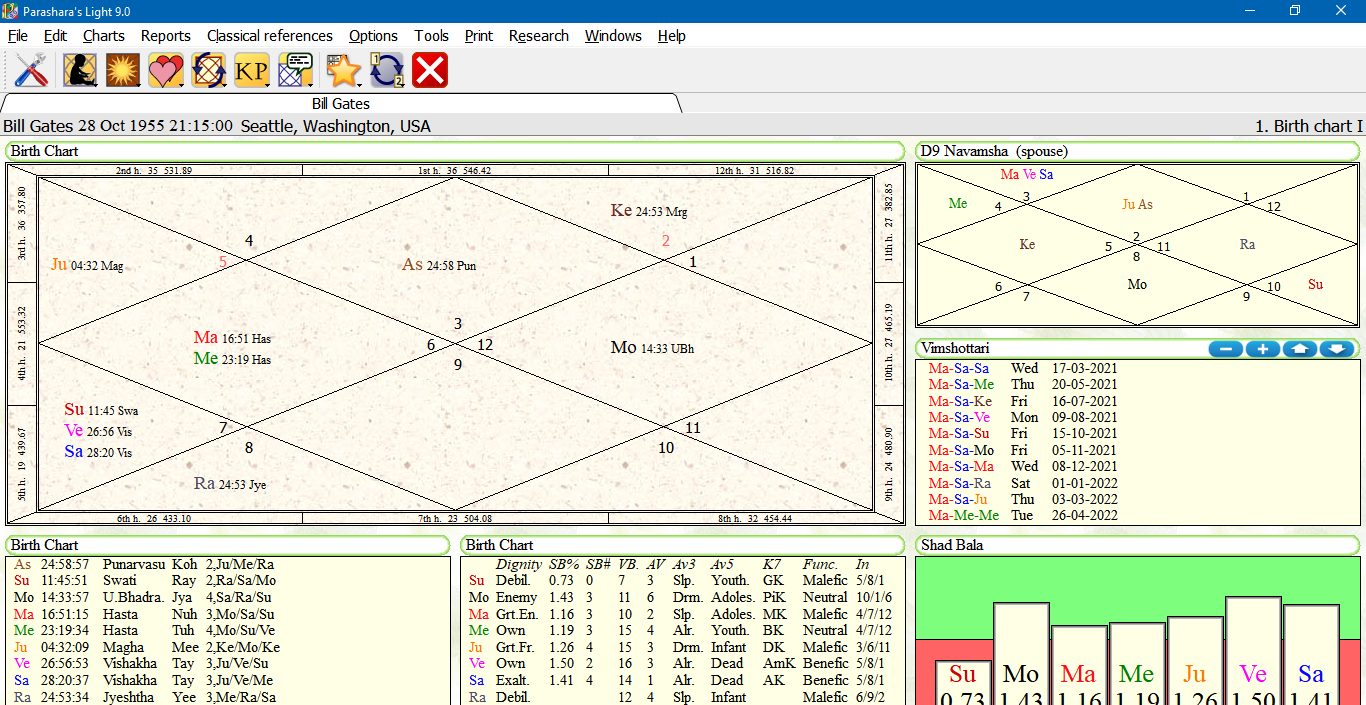Click Ra 24:53 Jye in the birth chart
1366x705 pixels.
(230, 484)
